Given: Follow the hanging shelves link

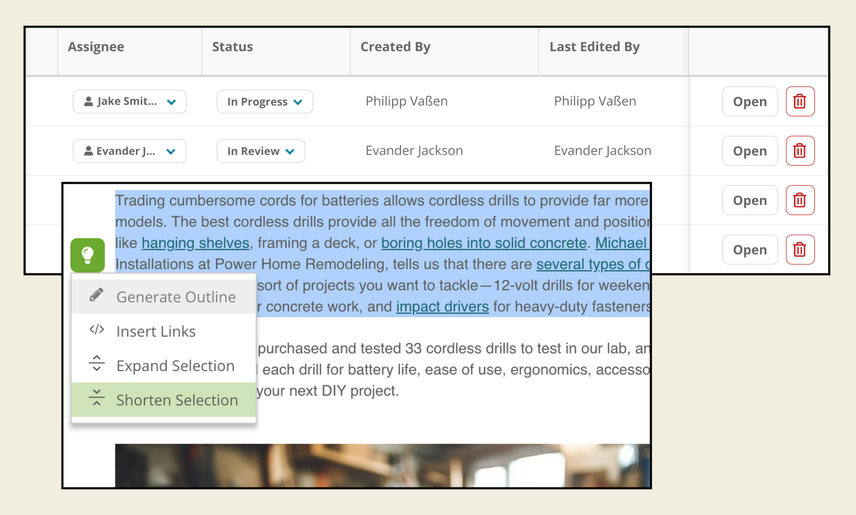Looking at the screenshot, I should (195, 243).
